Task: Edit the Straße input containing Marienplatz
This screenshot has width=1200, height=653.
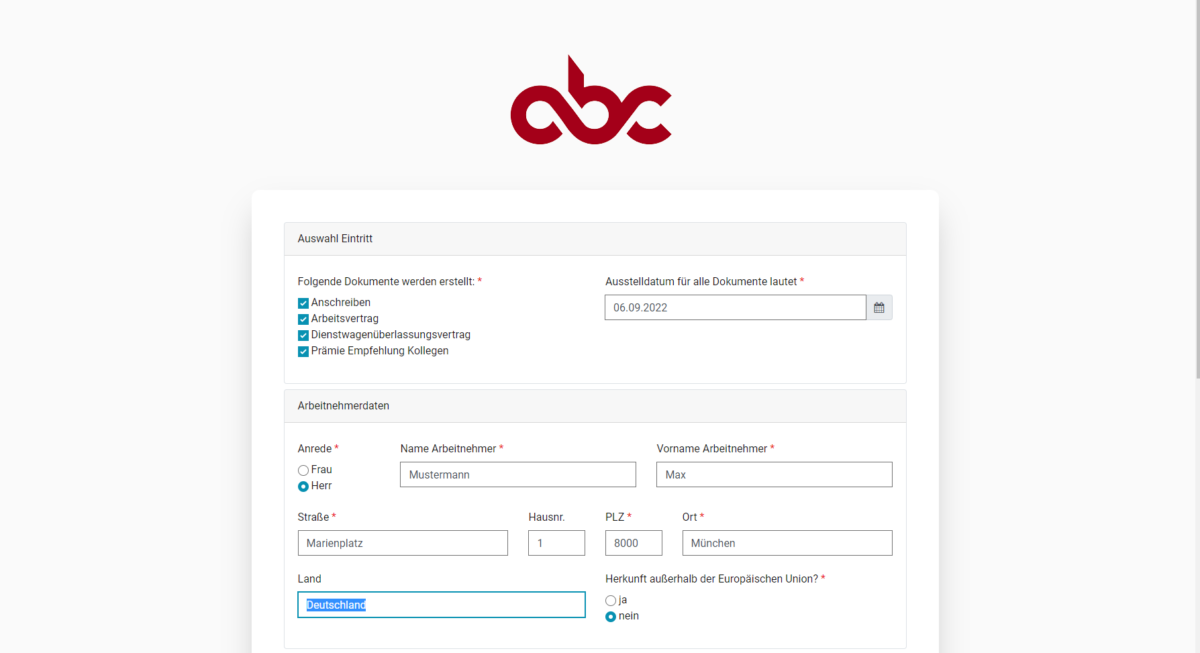Action: point(403,543)
